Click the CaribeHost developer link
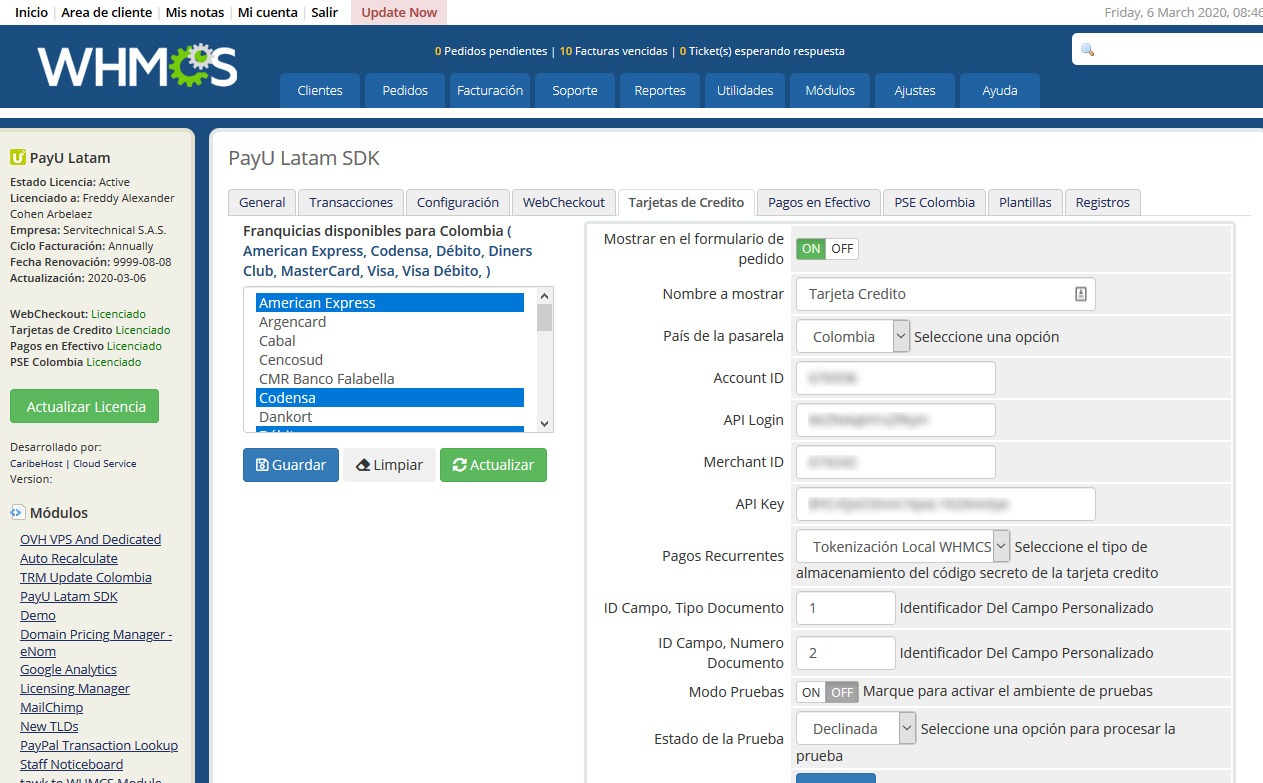Screen dimensions: 1263x783 [35, 463]
